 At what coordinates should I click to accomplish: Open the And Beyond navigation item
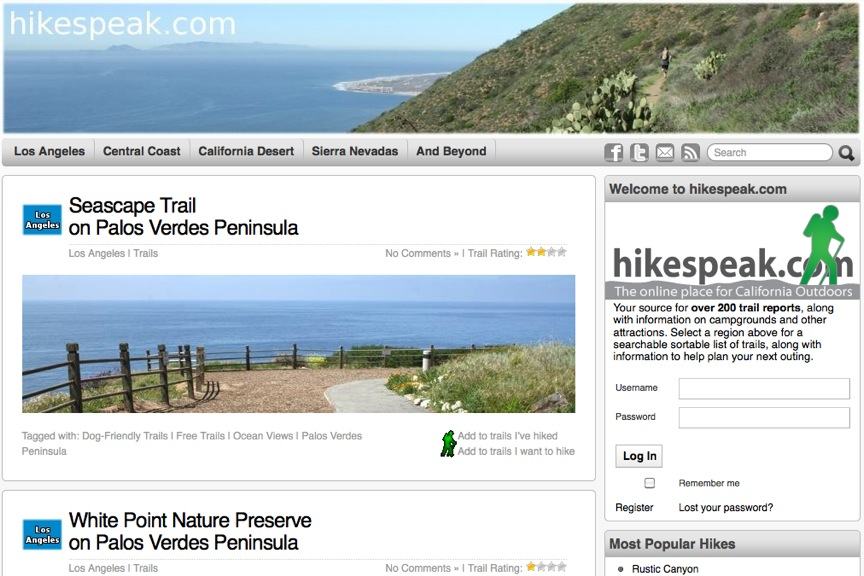click(451, 152)
